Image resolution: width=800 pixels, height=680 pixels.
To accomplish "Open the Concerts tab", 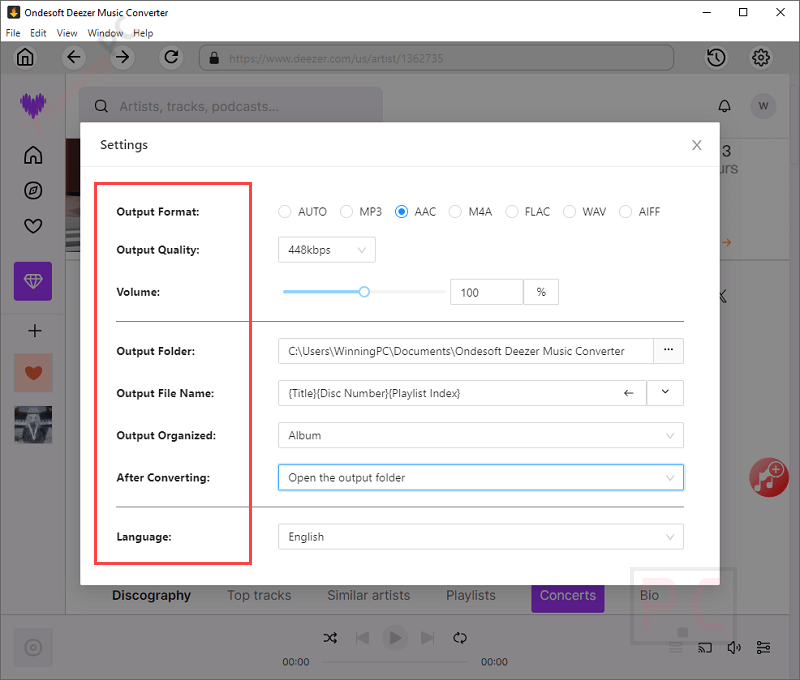I will [x=568, y=597].
